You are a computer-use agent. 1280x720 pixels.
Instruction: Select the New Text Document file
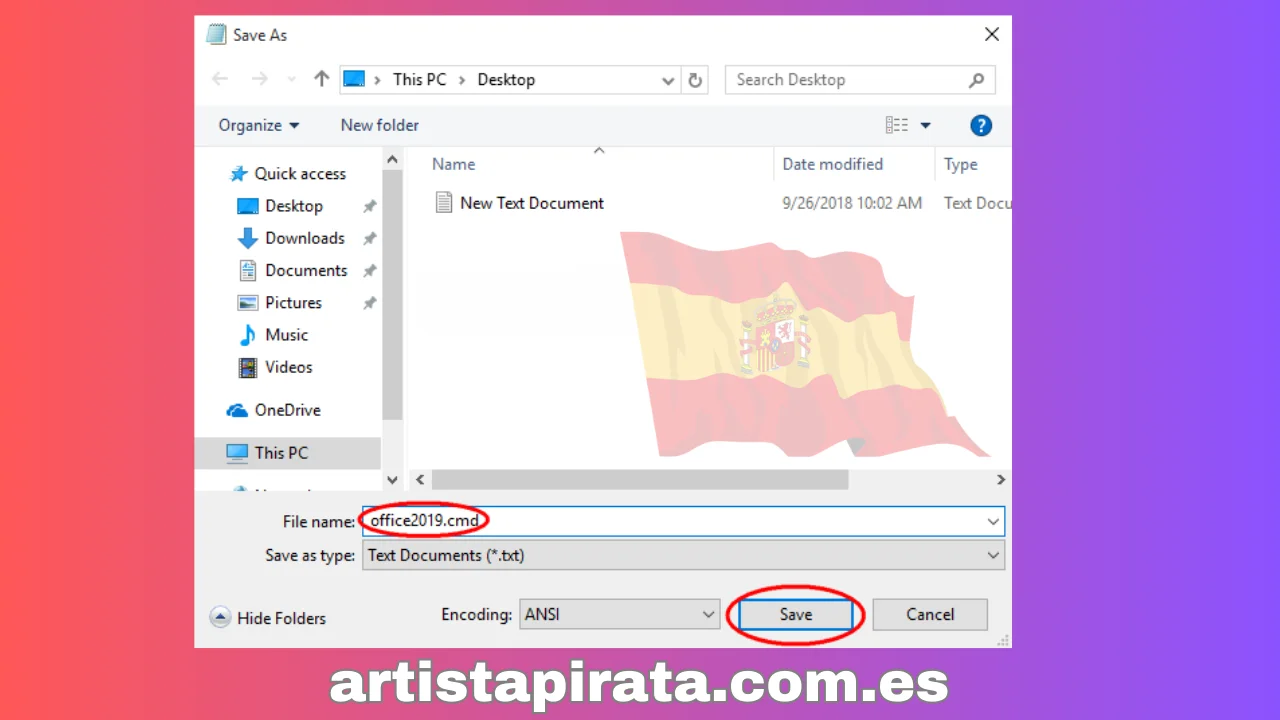click(520, 203)
